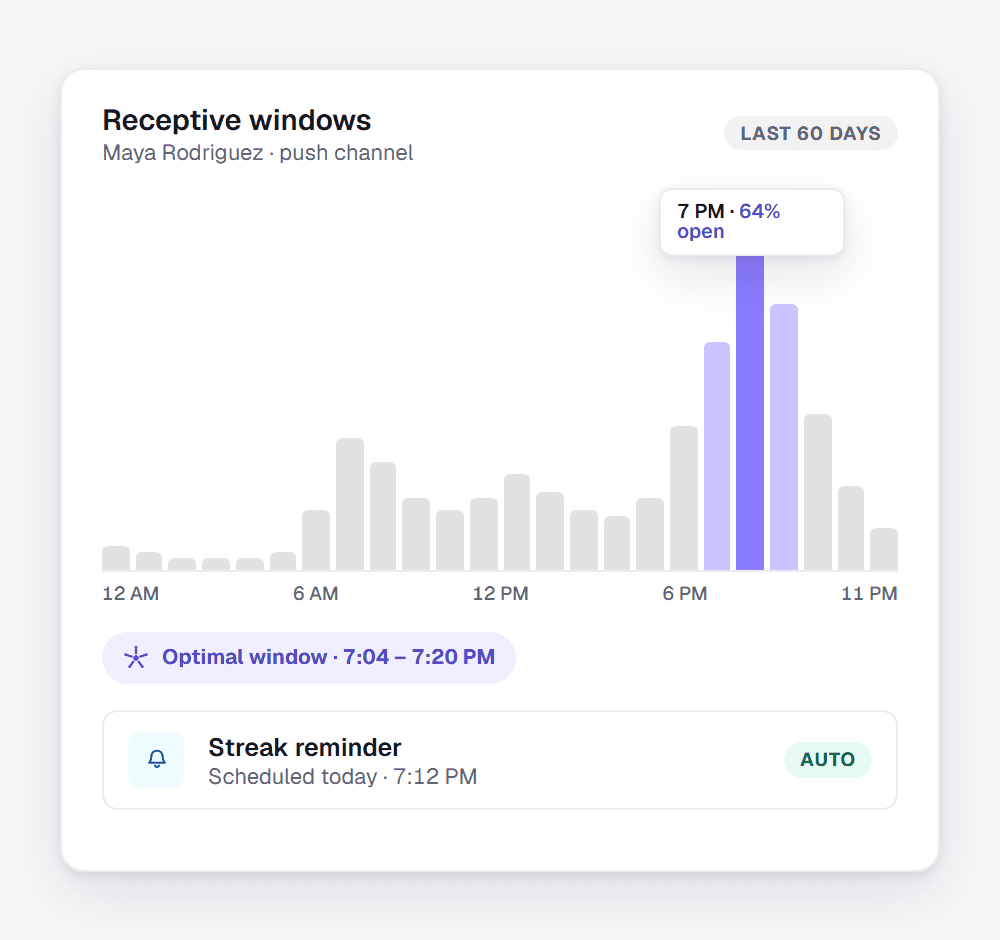Click the 12 PM axis label
This screenshot has width=1000, height=940.
[x=501, y=594]
